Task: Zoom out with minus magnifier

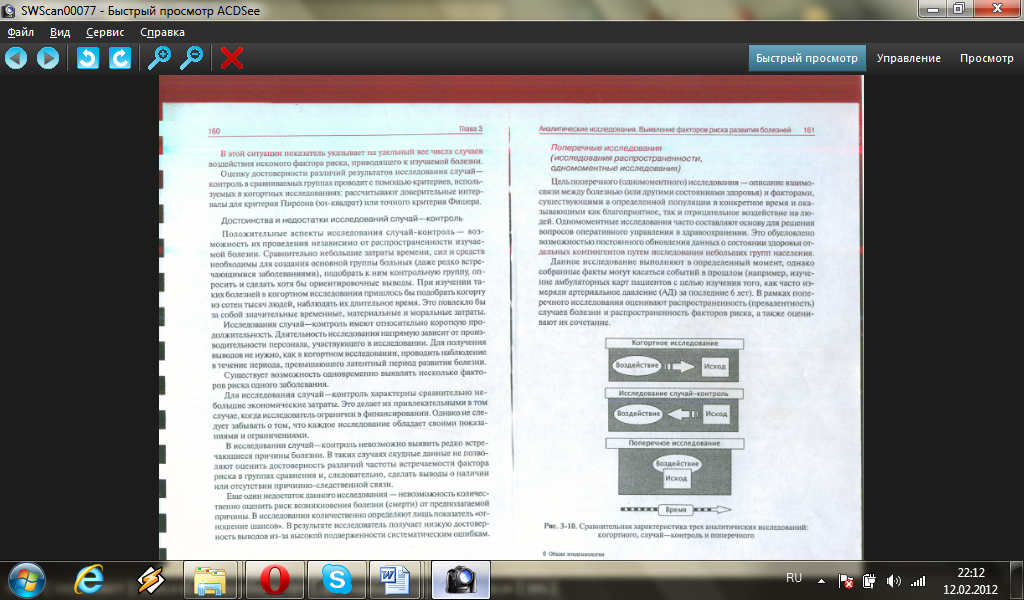Action: click(x=191, y=58)
